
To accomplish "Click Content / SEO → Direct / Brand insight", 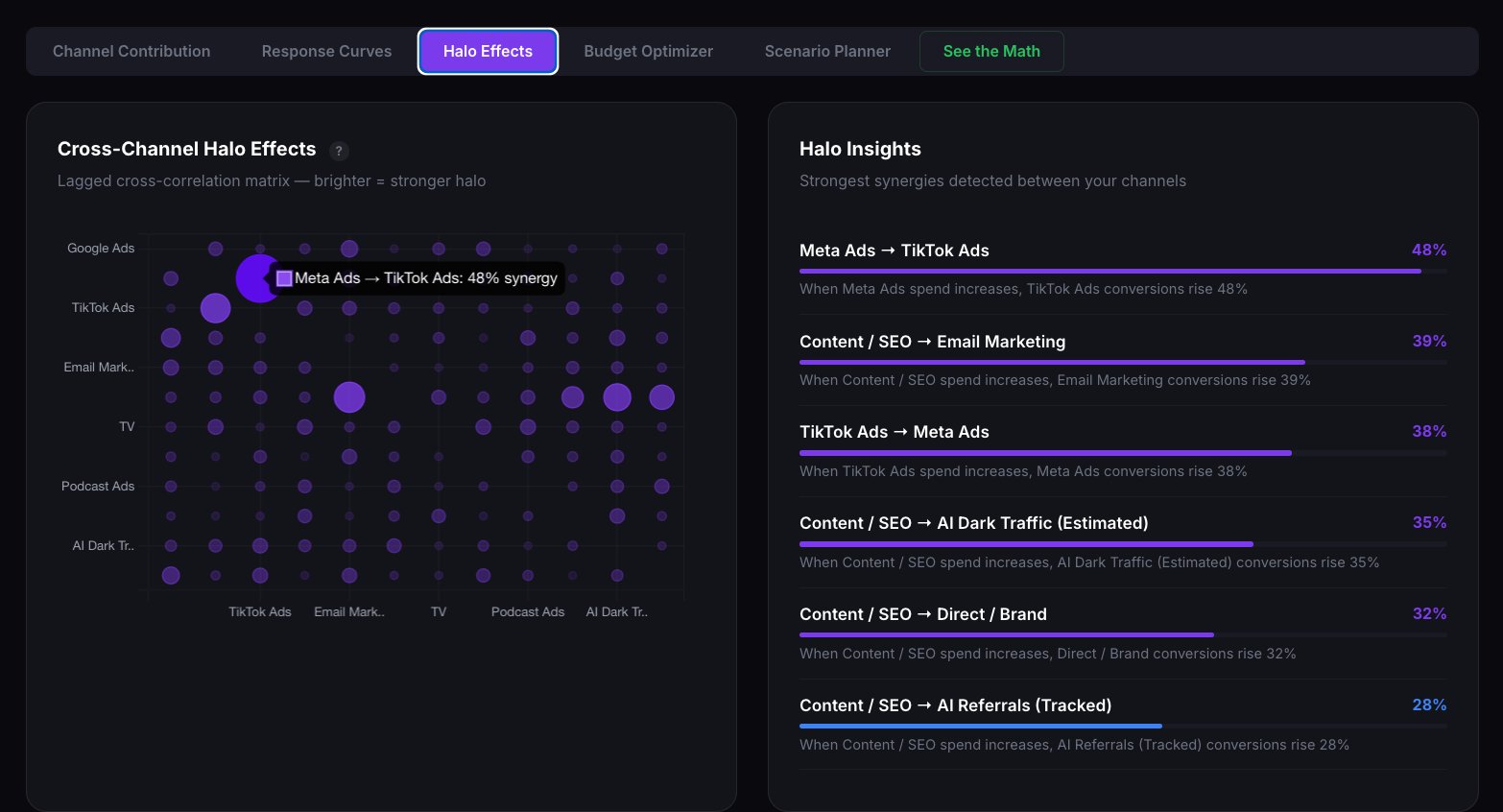I will 923,614.
